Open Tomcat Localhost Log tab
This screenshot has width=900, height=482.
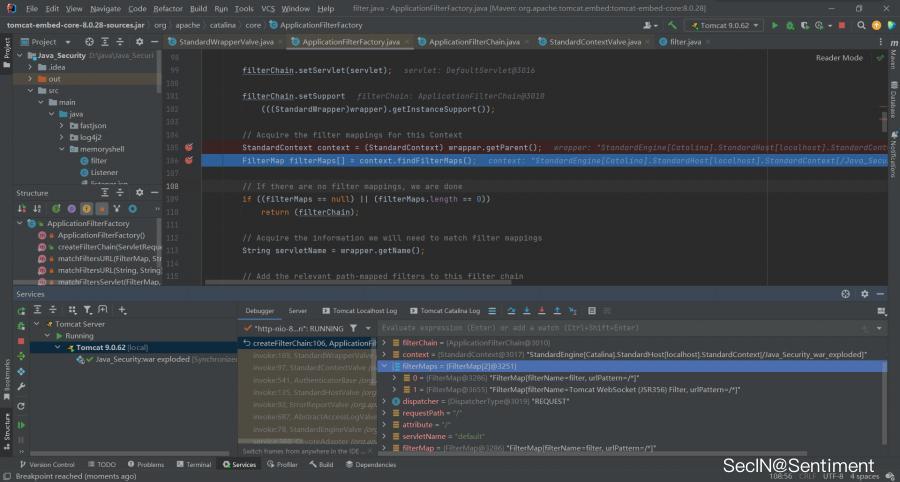pyautogui.click(x=359, y=311)
